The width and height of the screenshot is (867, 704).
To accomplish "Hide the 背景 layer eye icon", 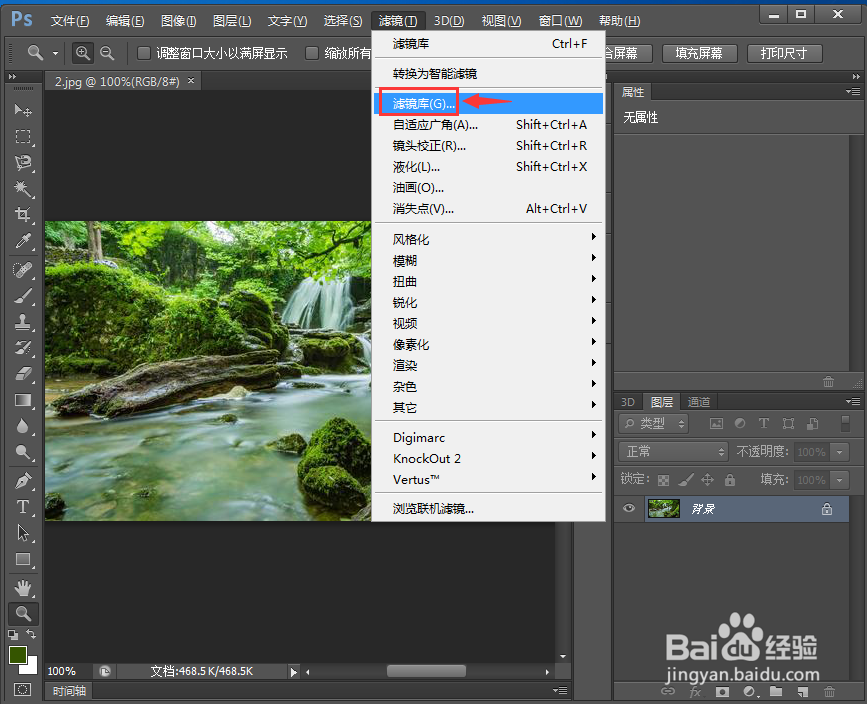I will (629, 508).
